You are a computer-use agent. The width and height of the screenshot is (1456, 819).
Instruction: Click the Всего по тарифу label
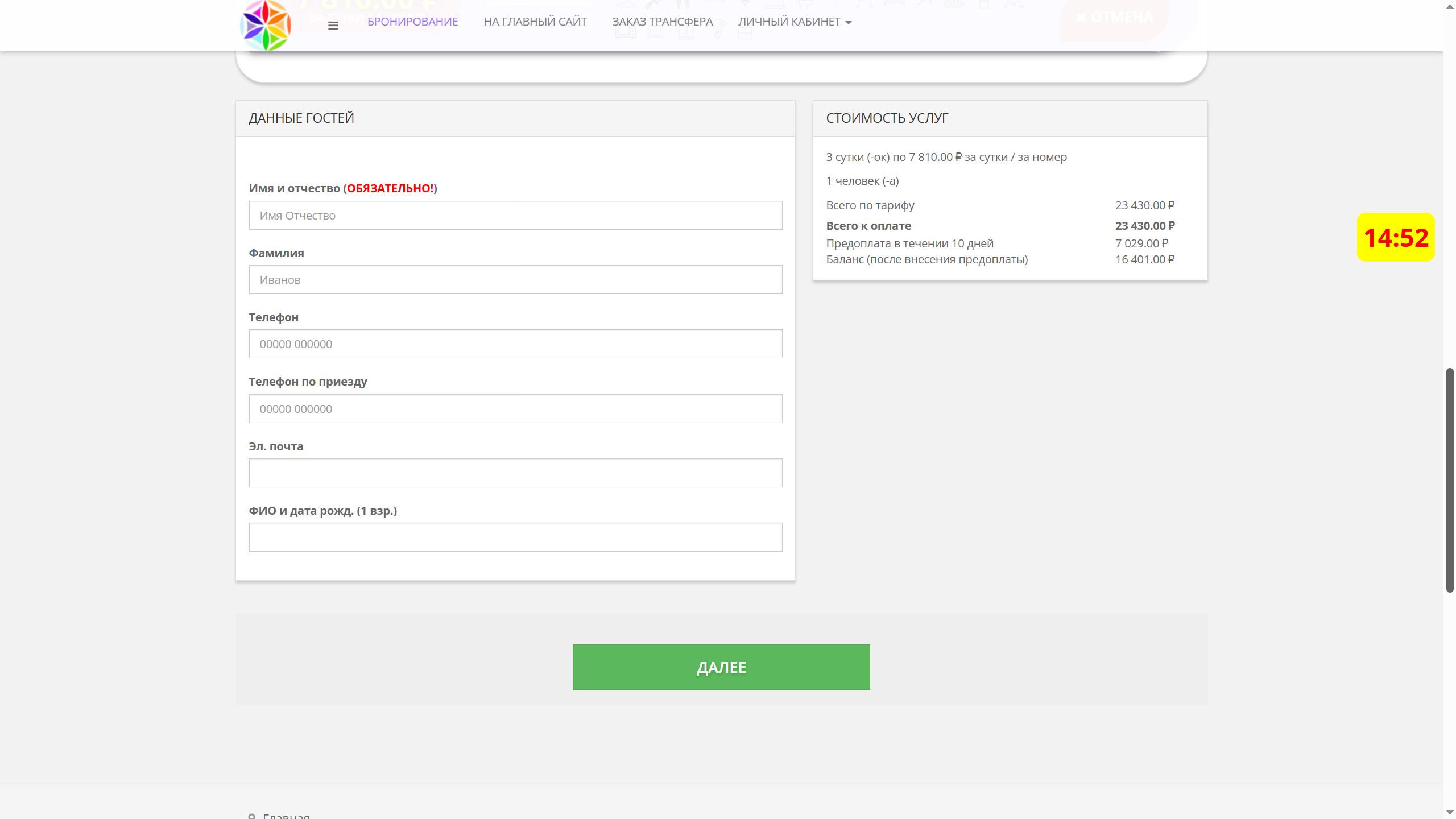point(870,205)
